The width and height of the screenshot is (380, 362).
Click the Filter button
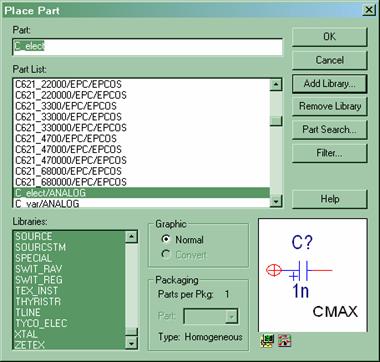(x=330, y=153)
